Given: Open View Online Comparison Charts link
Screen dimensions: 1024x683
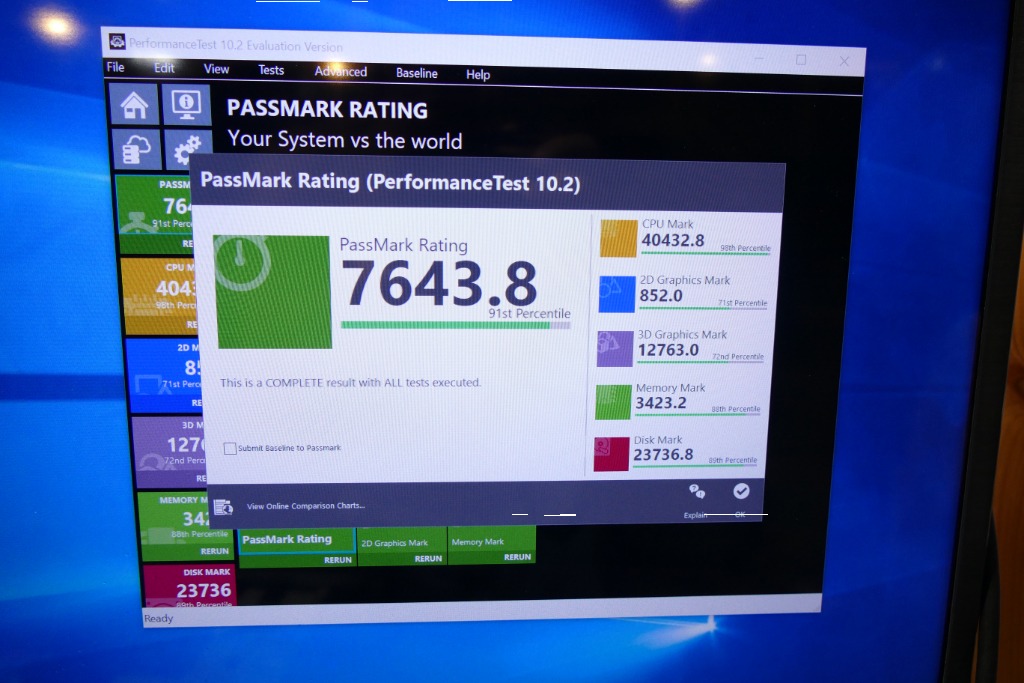Looking at the screenshot, I should click(x=306, y=506).
